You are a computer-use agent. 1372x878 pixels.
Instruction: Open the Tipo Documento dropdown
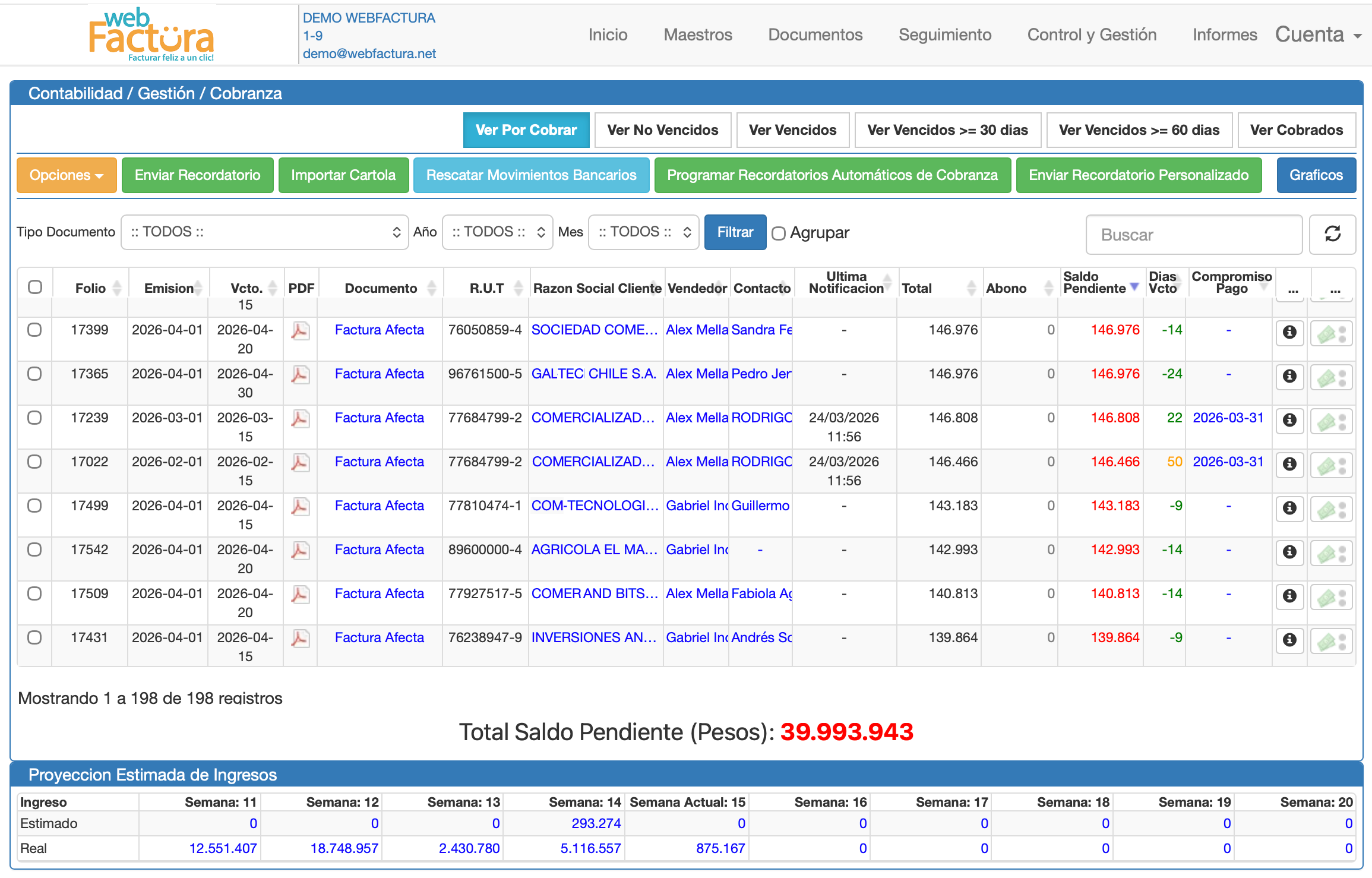(264, 232)
